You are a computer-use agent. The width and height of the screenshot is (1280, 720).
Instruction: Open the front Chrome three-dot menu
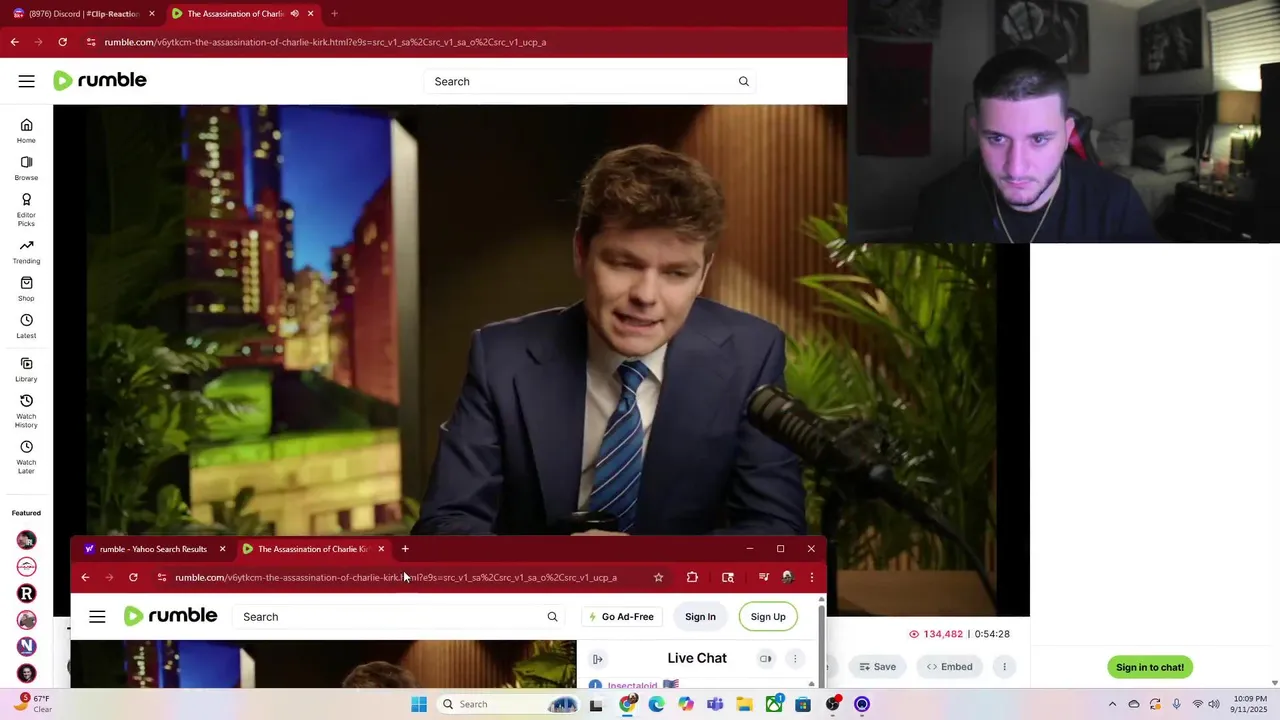click(811, 577)
